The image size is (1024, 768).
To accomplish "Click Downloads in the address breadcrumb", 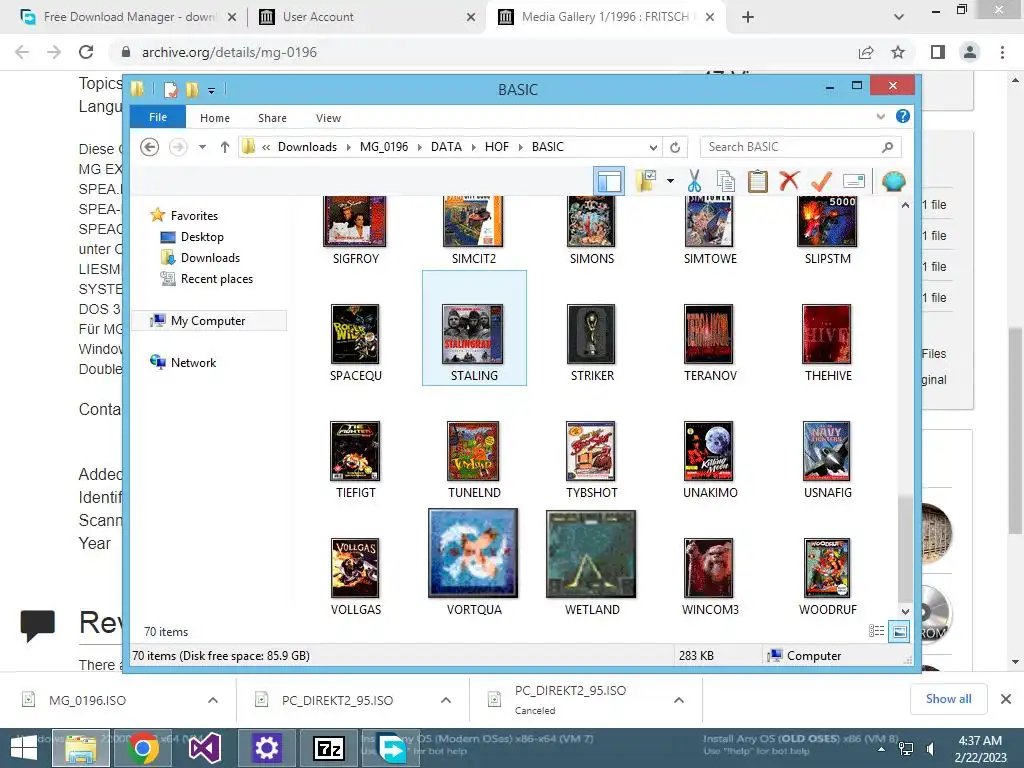I will [x=307, y=147].
